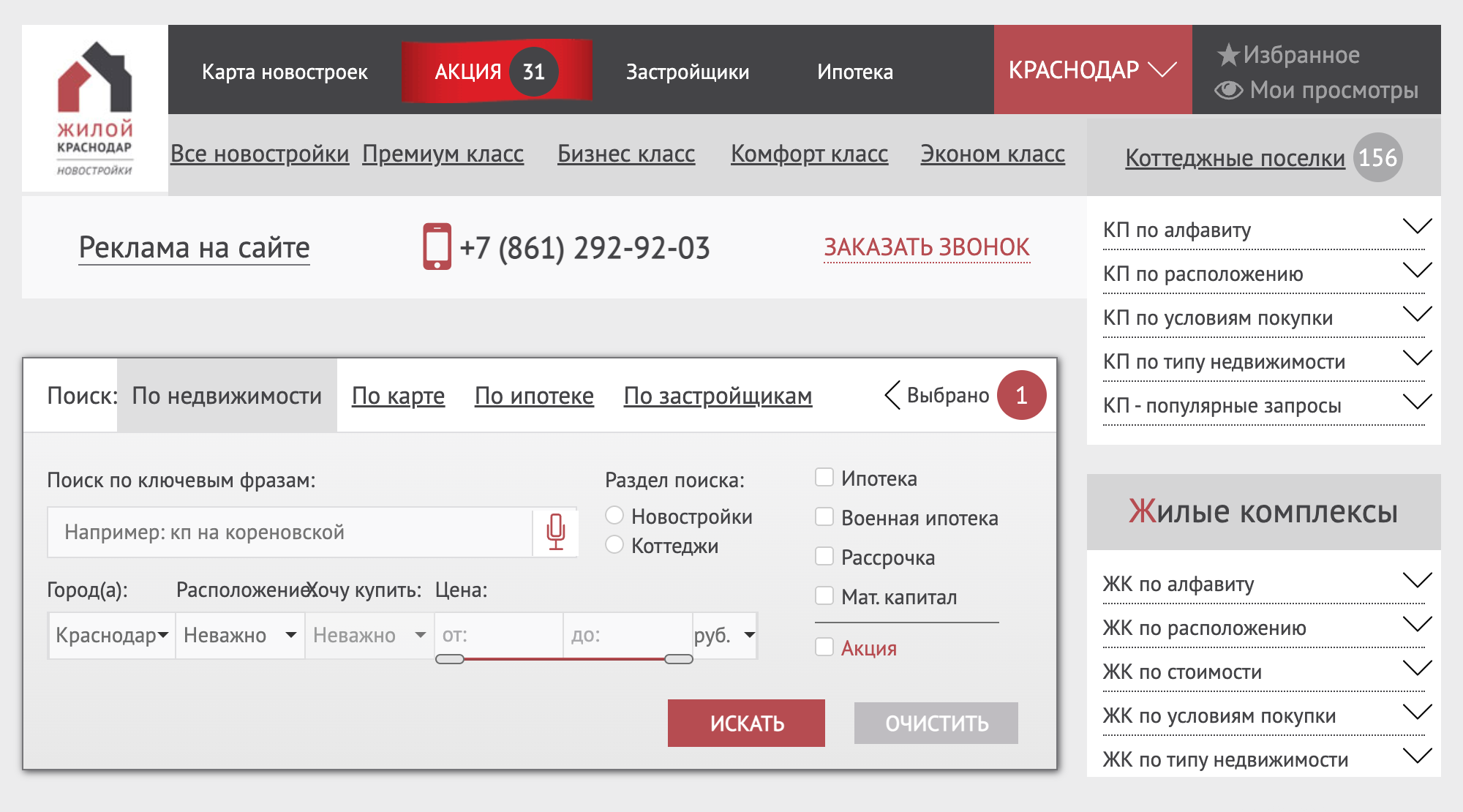Open the Коттеджные поселки link

(1235, 158)
